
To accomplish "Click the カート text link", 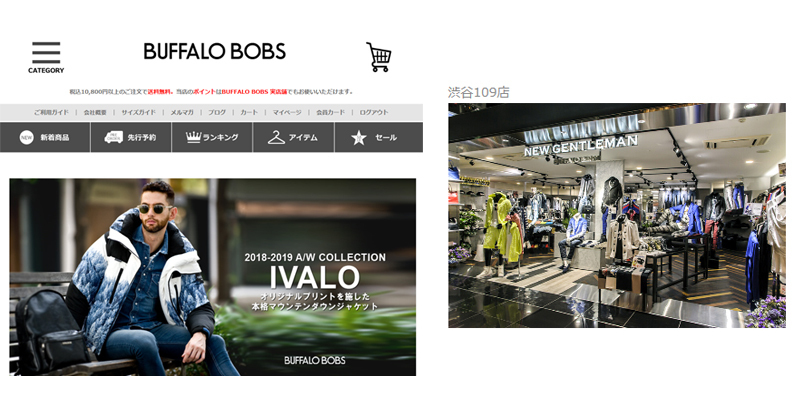I will click(x=249, y=112).
